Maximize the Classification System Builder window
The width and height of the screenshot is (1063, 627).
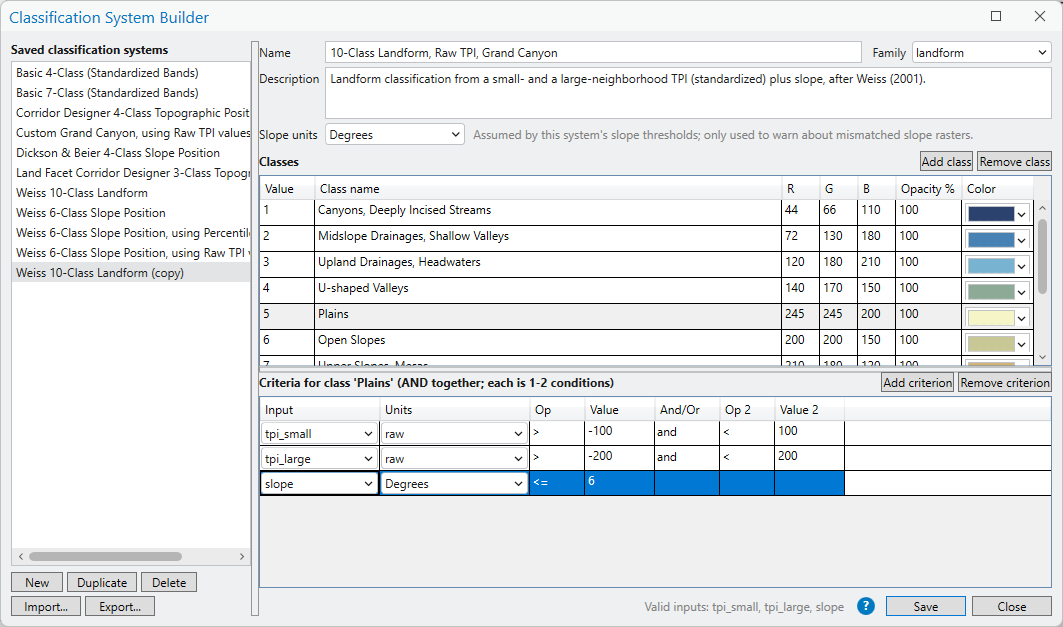pos(996,16)
